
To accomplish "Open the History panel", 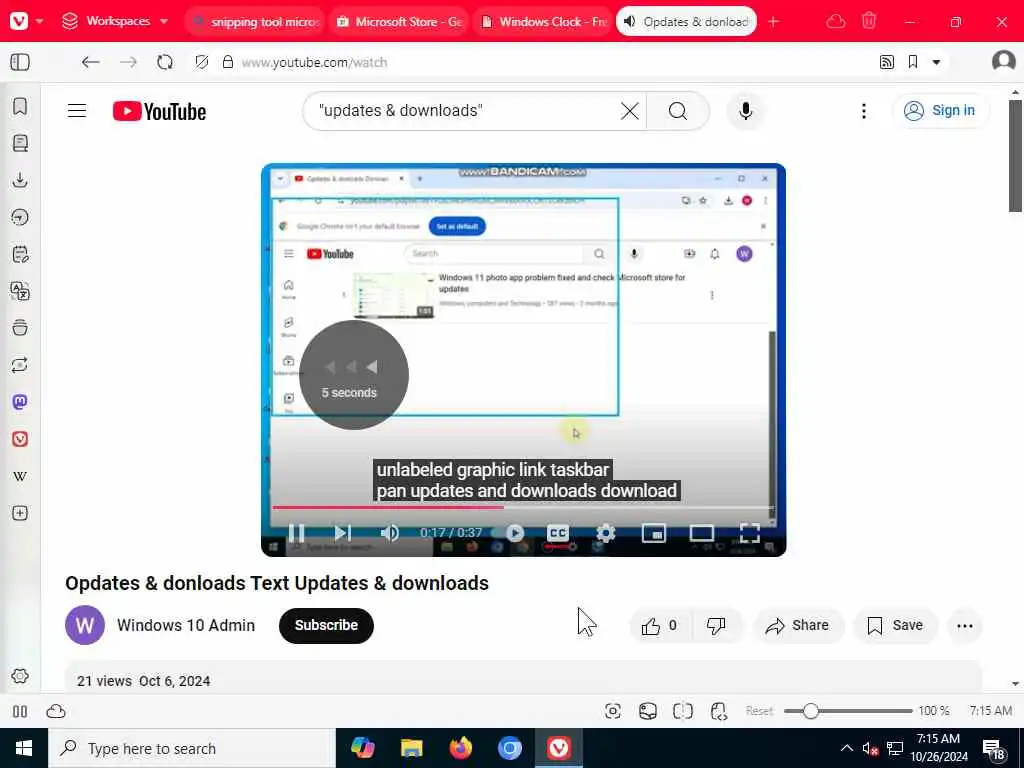I will [x=20, y=217].
